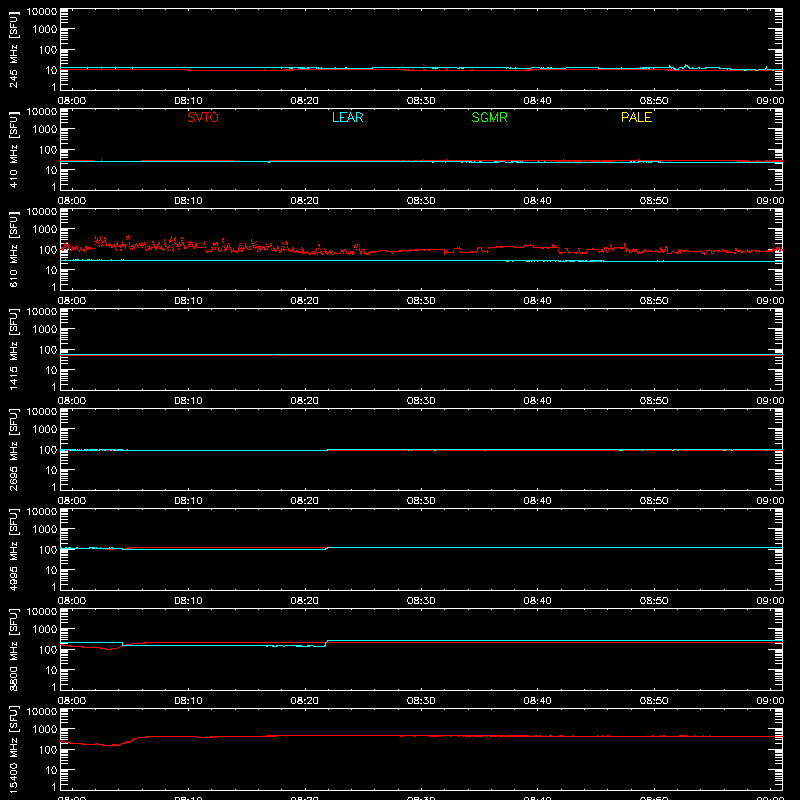
Task: Click the cyan LEAR legend label
Action: (x=347, y=117)
